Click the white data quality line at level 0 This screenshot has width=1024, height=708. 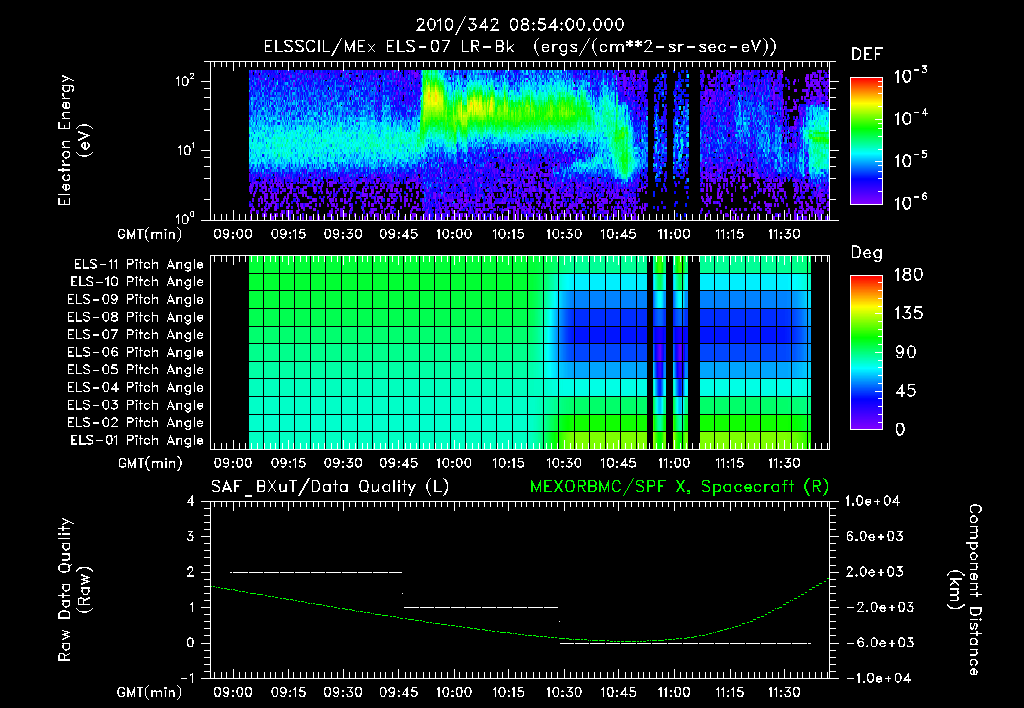coord(685,643)
